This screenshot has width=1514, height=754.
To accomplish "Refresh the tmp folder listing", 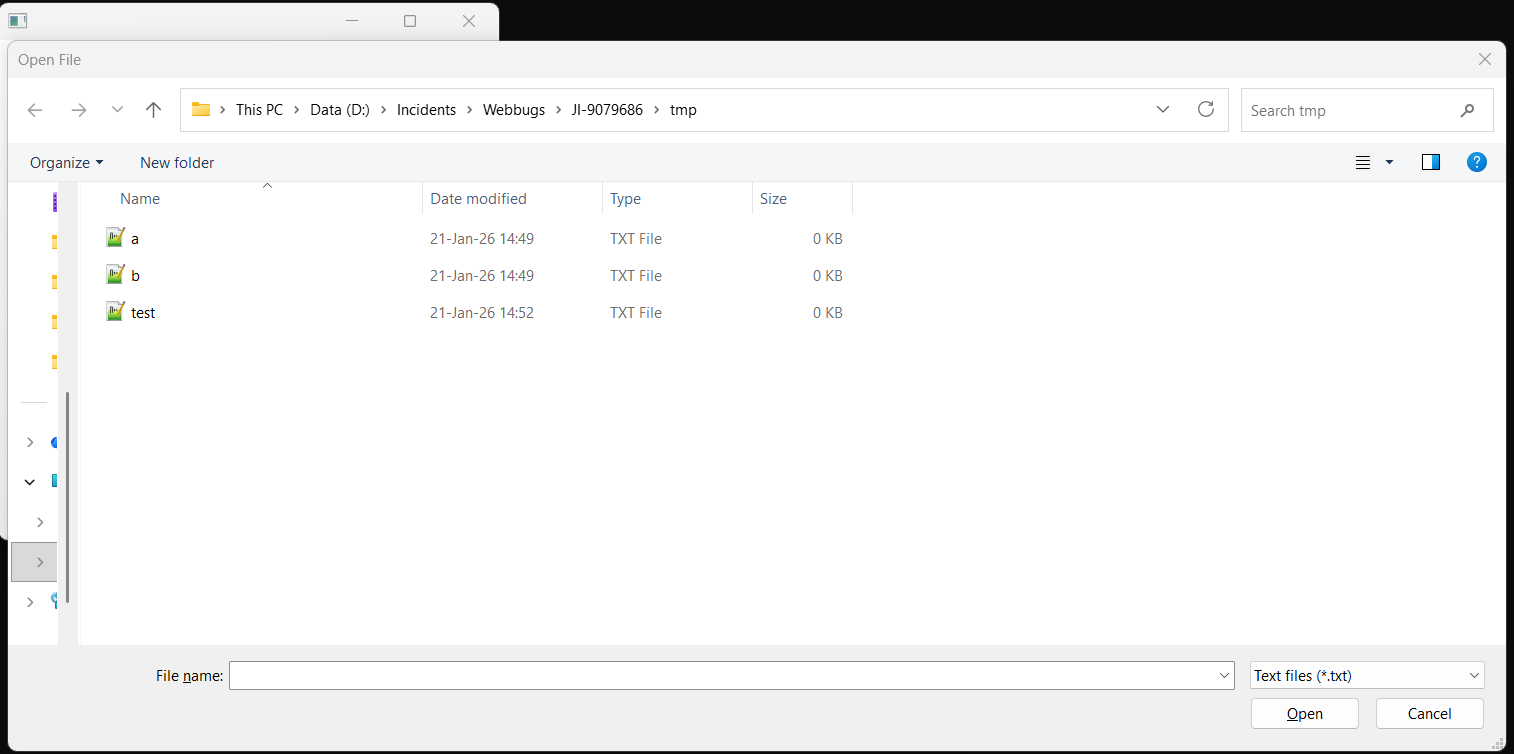I will (1206, 109).
